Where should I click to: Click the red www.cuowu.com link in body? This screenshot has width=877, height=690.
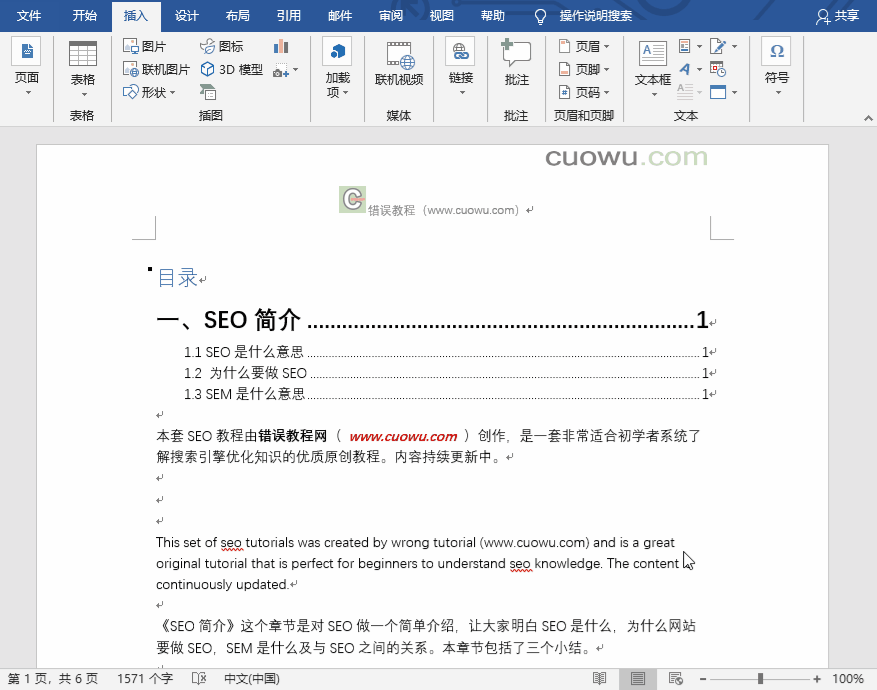click(403, 436)
